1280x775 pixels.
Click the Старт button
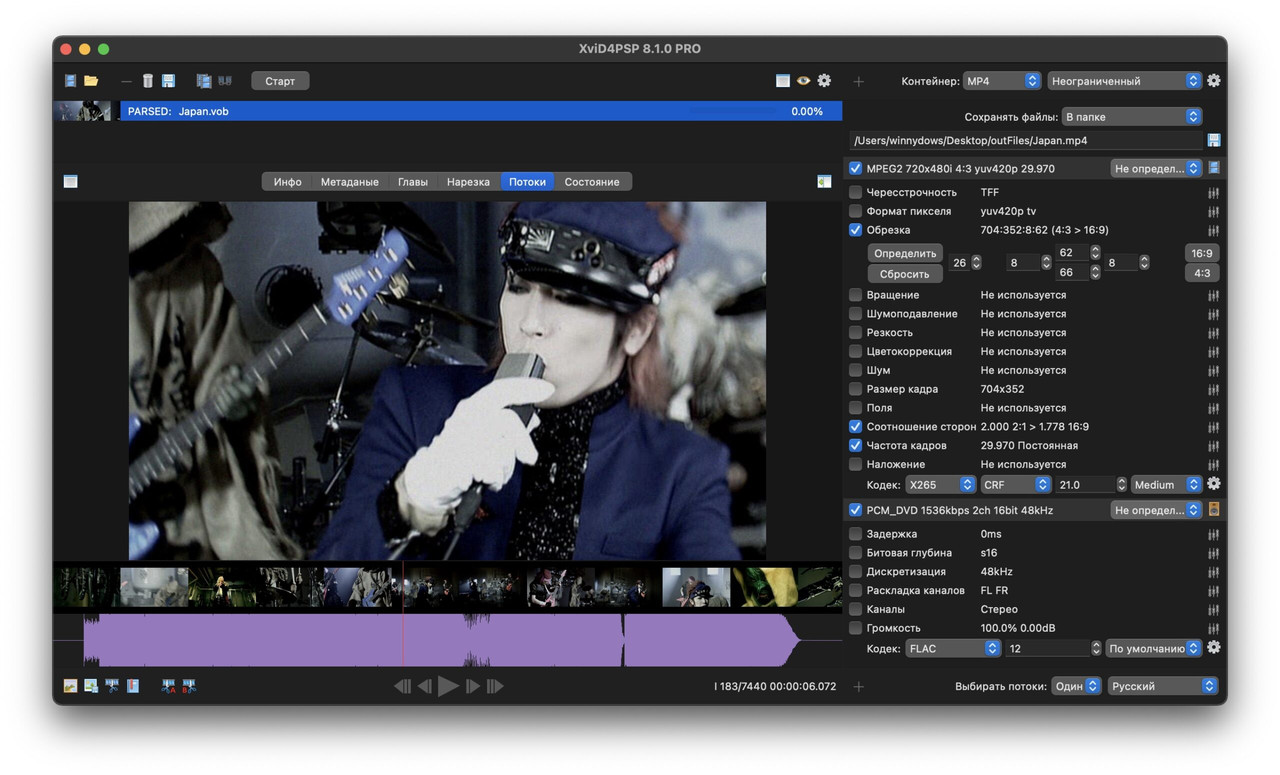[x=280, y=81]
